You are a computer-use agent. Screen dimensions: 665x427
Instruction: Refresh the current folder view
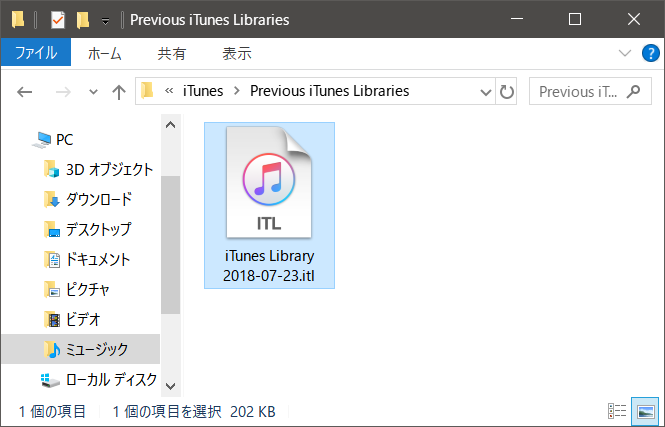(507, 92)
